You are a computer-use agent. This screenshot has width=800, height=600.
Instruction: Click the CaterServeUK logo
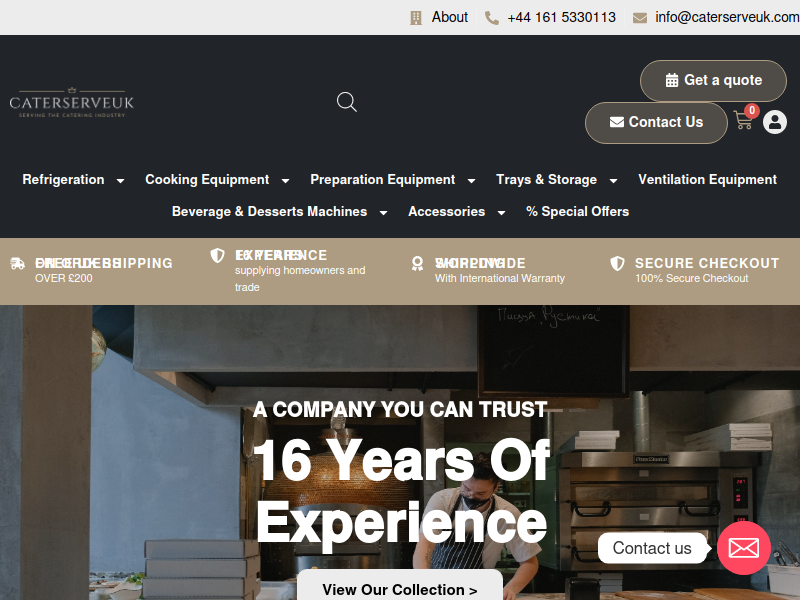tap(71, 102)
